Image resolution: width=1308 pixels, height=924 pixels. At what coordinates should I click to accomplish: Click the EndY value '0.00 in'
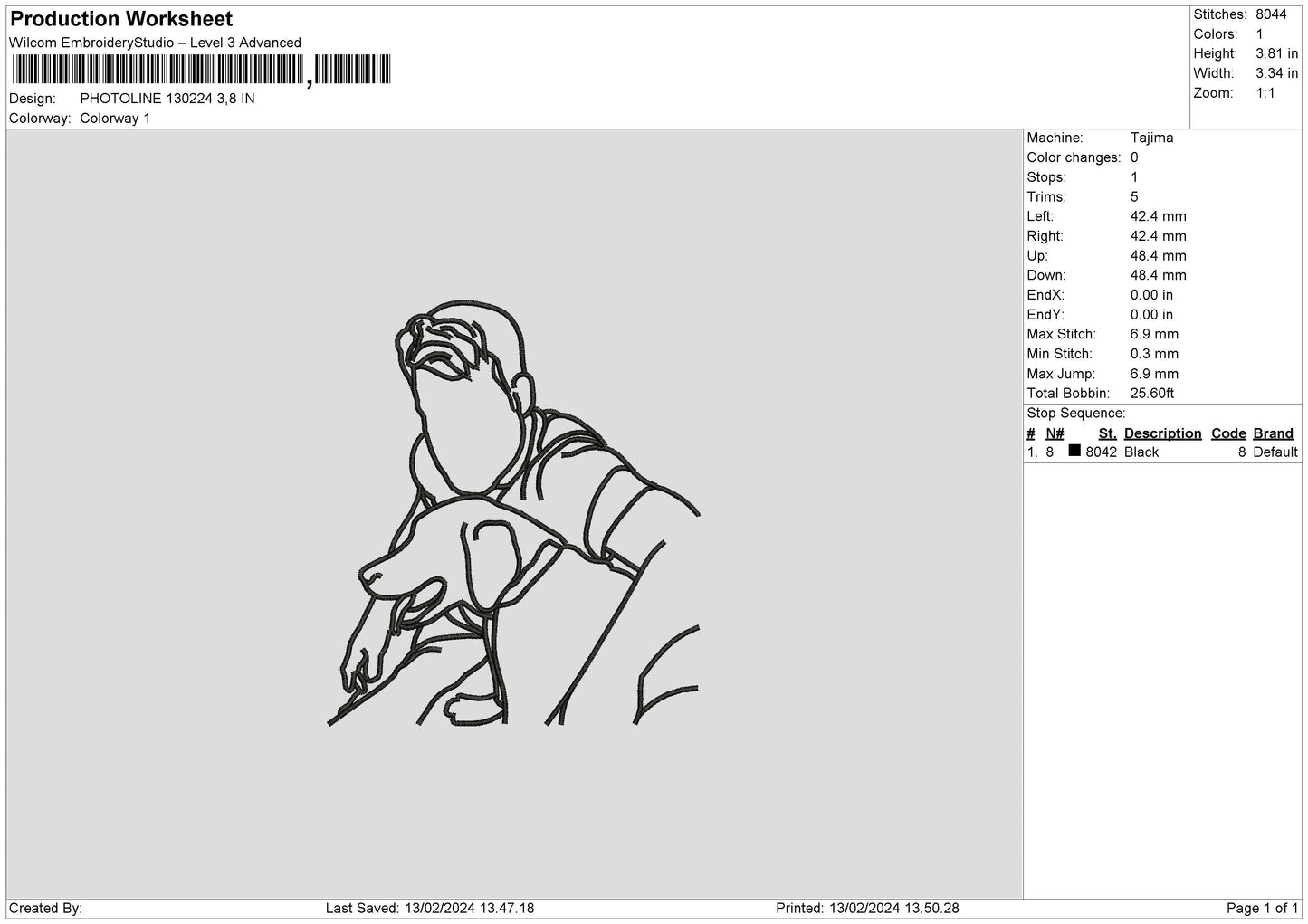[1151, 315]
